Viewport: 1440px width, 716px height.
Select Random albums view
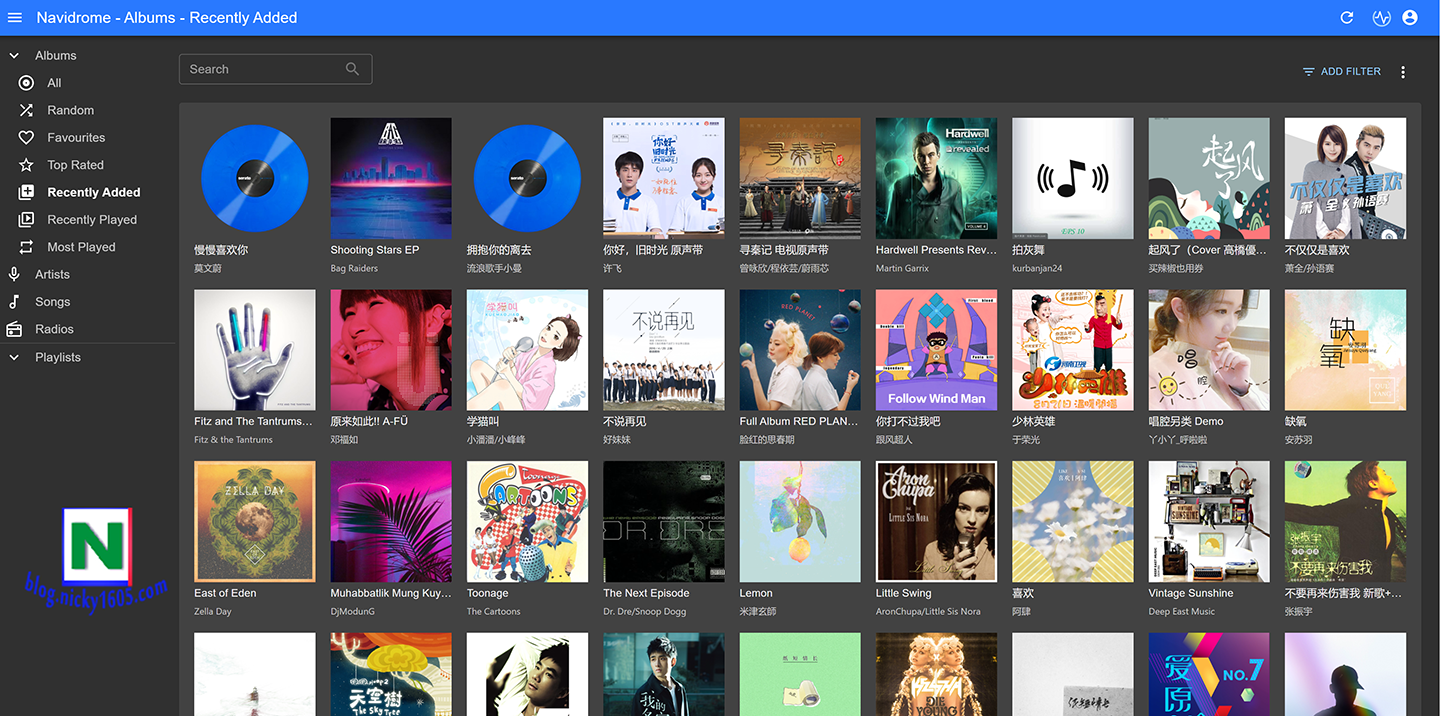(70, 110)
